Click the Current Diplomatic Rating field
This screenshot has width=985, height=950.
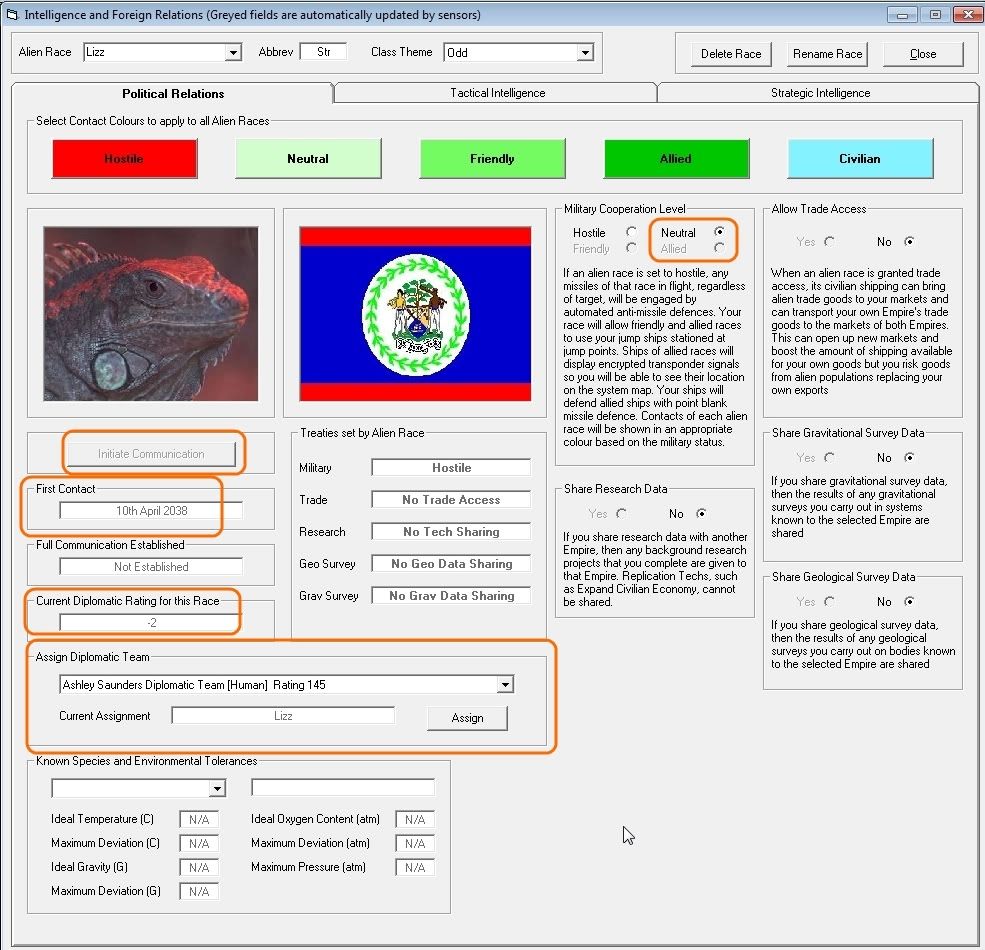(x=151, y=623)
